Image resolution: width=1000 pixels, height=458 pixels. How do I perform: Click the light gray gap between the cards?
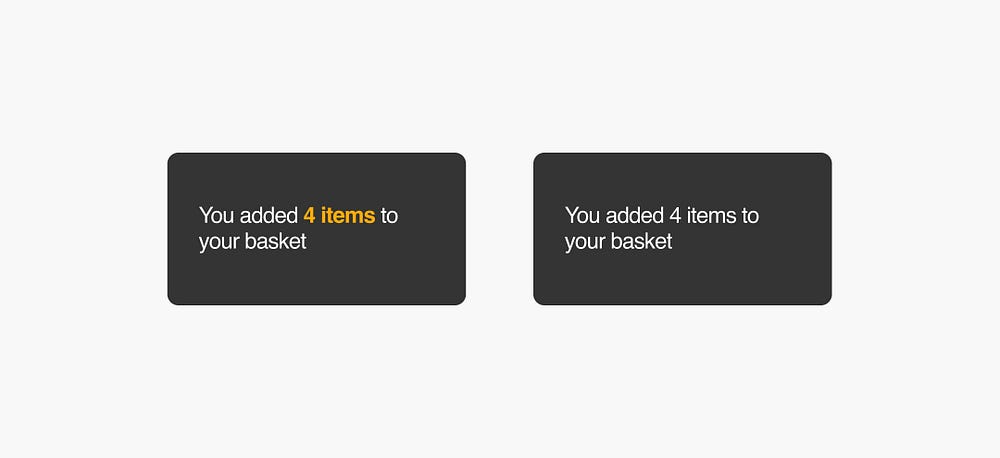click(499, 229)
